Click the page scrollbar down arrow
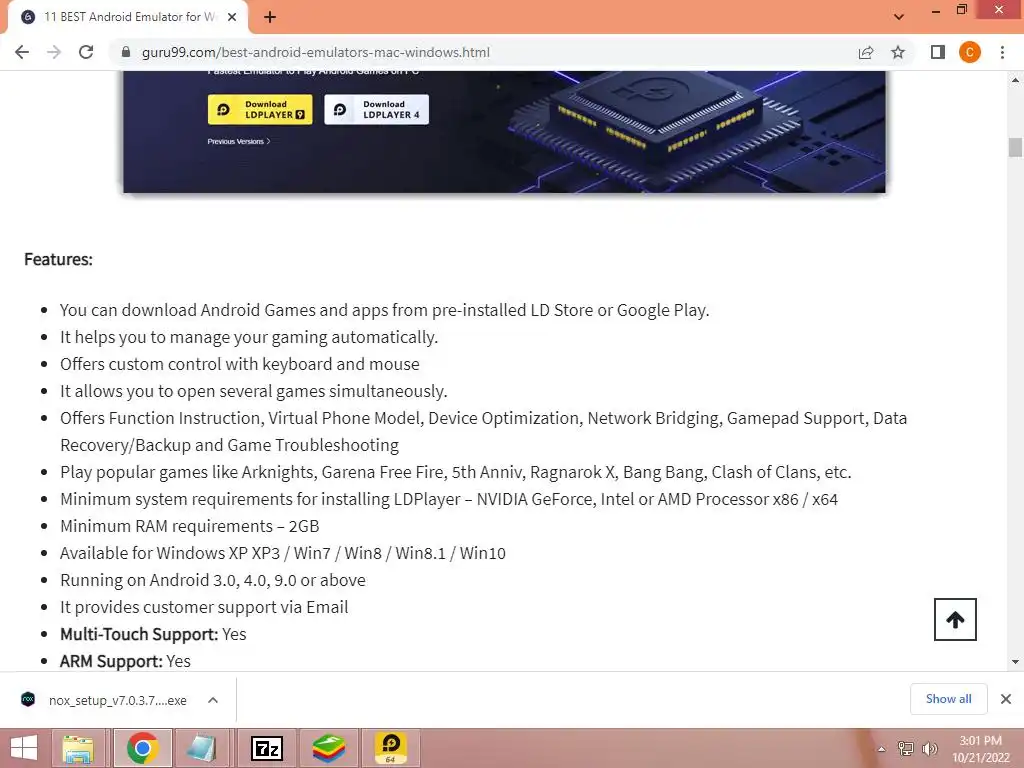Screen dimensions: 1024x768 pos(1015,662)
